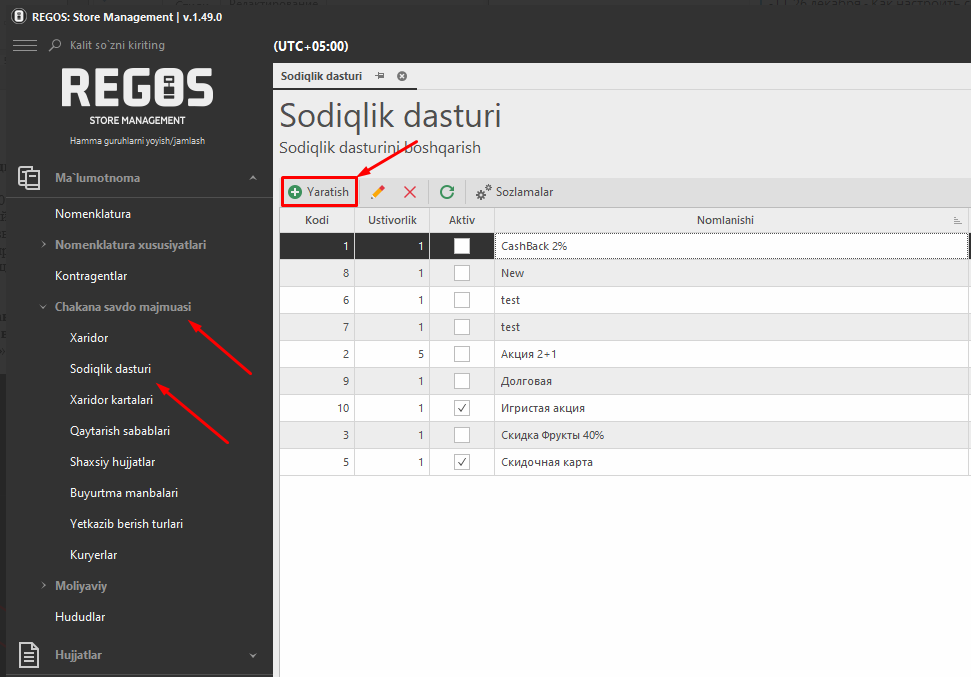Select the New program name cell
The width and height of the screenshot is (971, 677).
[x=733, y=273]
